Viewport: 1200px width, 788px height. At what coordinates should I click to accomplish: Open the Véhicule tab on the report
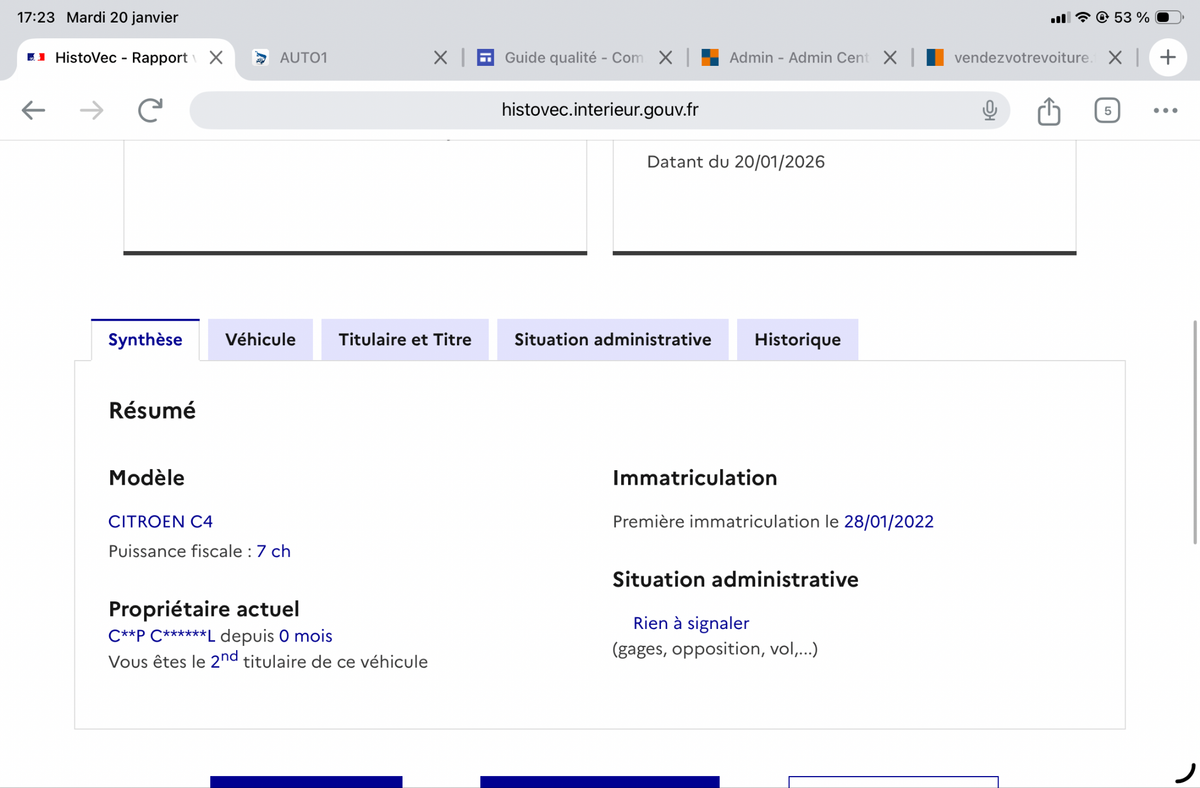point(260,339)
